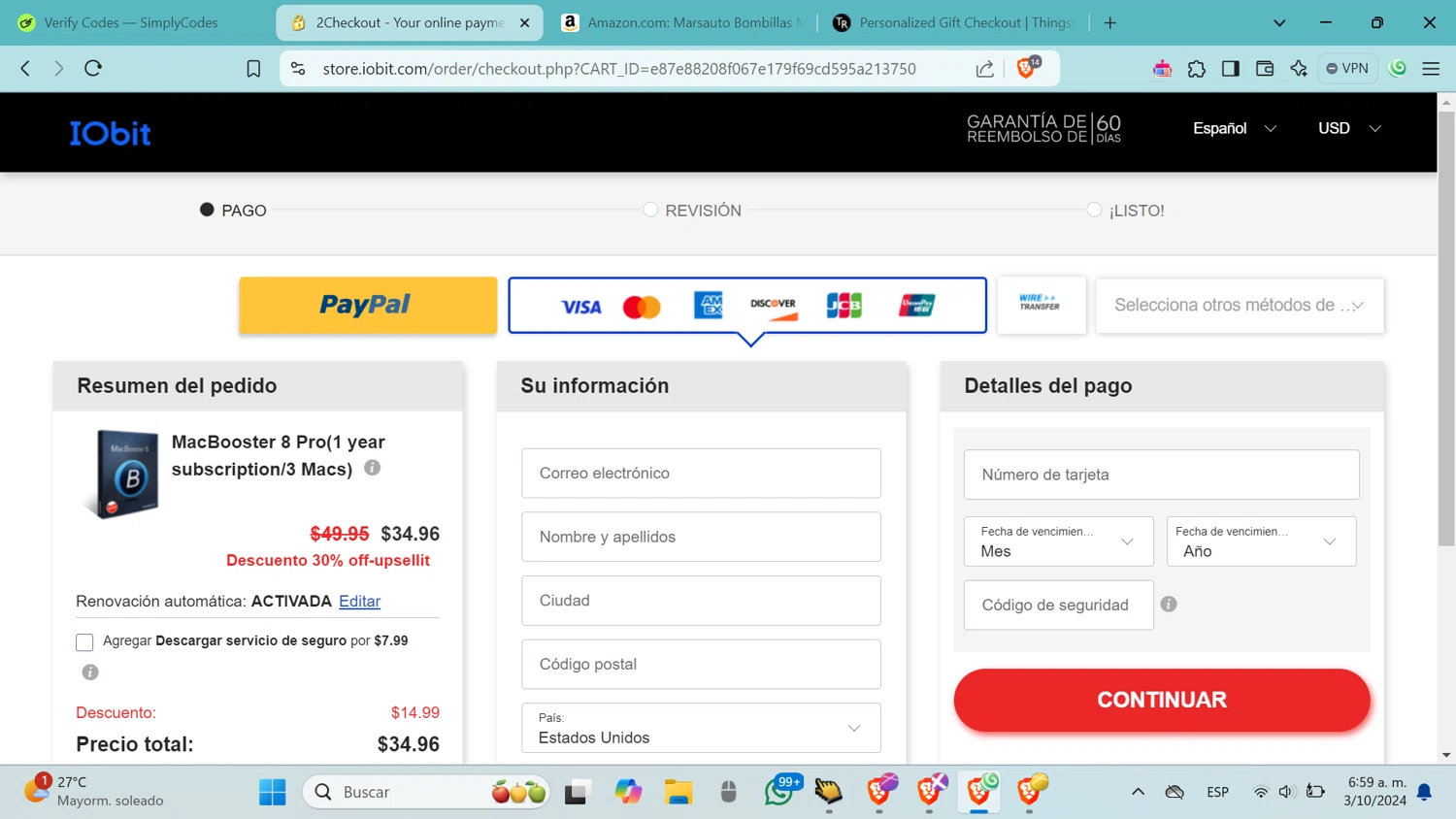Open Brave Wallet icon

(x=1265, y=68)
